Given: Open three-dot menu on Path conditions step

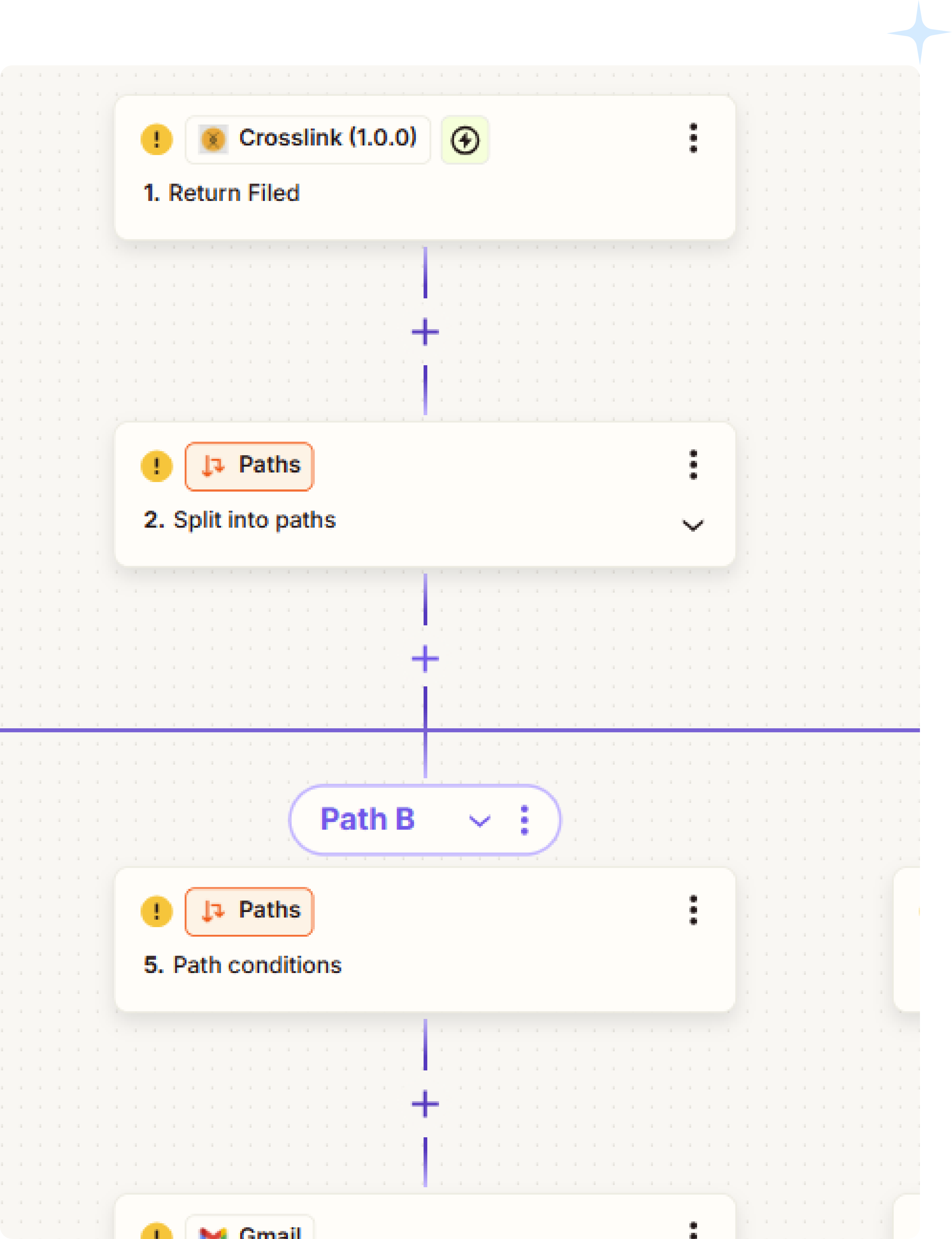Looking at the screenshot, I should pyautogui.click(x=692, y=910).
